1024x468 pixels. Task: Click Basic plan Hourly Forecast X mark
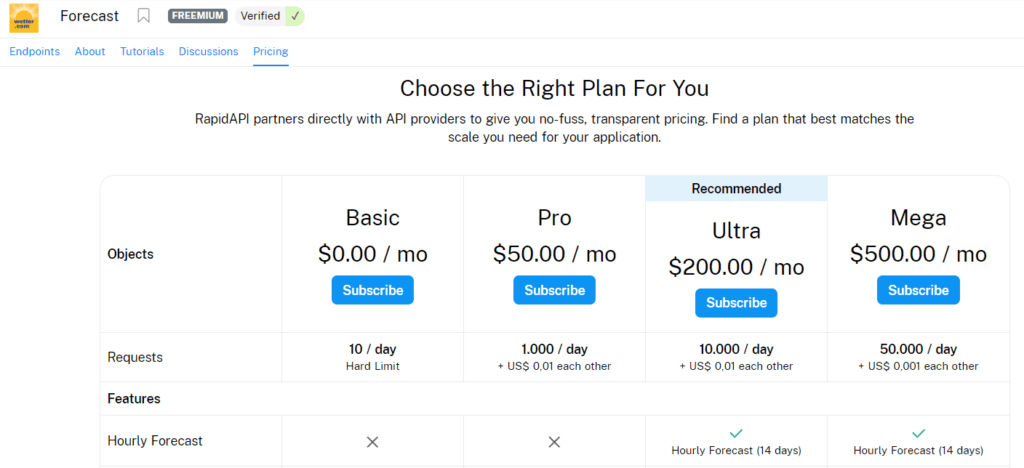coord(372,442)
